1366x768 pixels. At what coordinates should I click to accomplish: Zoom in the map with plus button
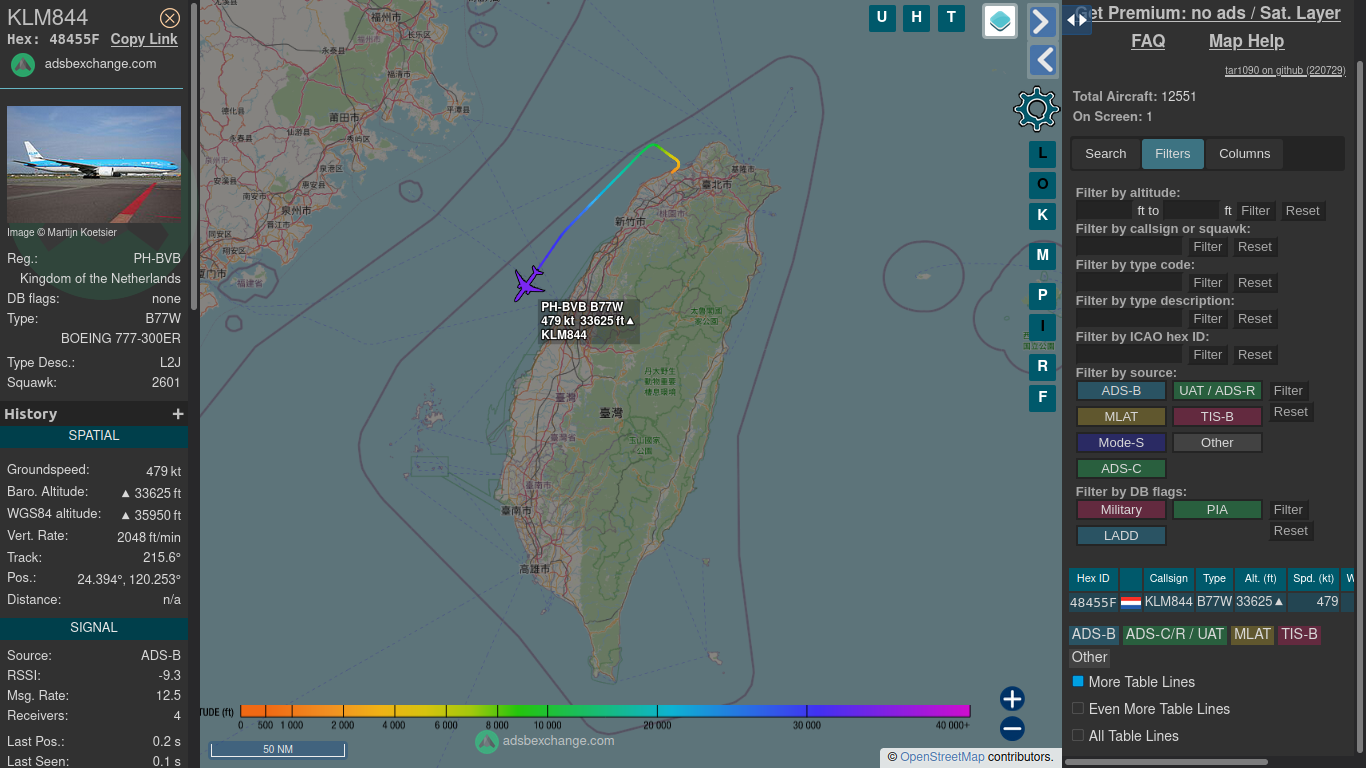click(x=1012, y=698)
